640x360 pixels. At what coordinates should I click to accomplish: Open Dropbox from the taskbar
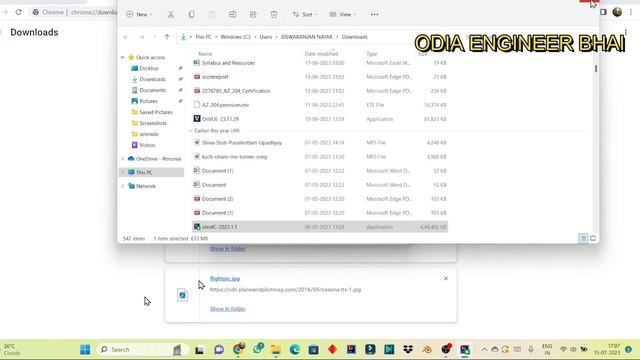[408, 349]
